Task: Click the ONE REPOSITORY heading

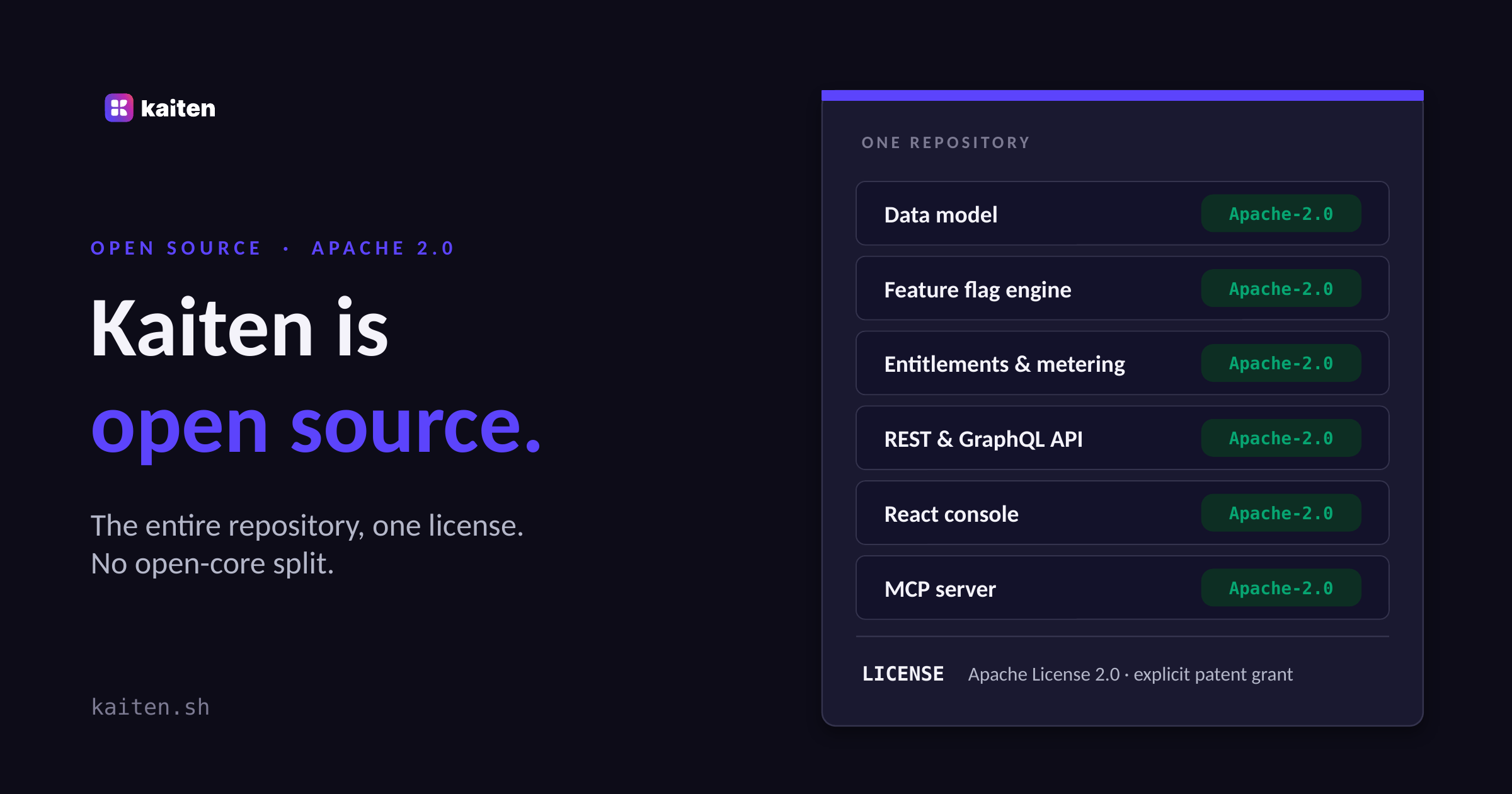Action: [x=946, y=142]
